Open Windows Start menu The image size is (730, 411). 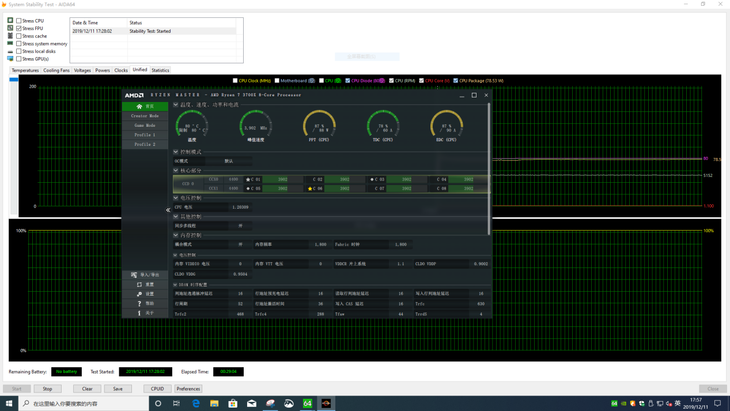click(9, 403)
